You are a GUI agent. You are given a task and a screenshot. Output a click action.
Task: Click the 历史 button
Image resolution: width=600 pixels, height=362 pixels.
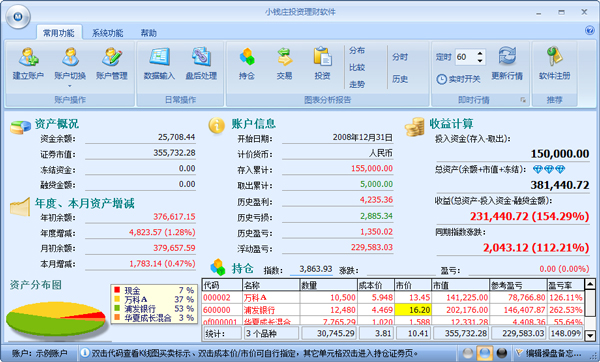click(x=400, y=79)
